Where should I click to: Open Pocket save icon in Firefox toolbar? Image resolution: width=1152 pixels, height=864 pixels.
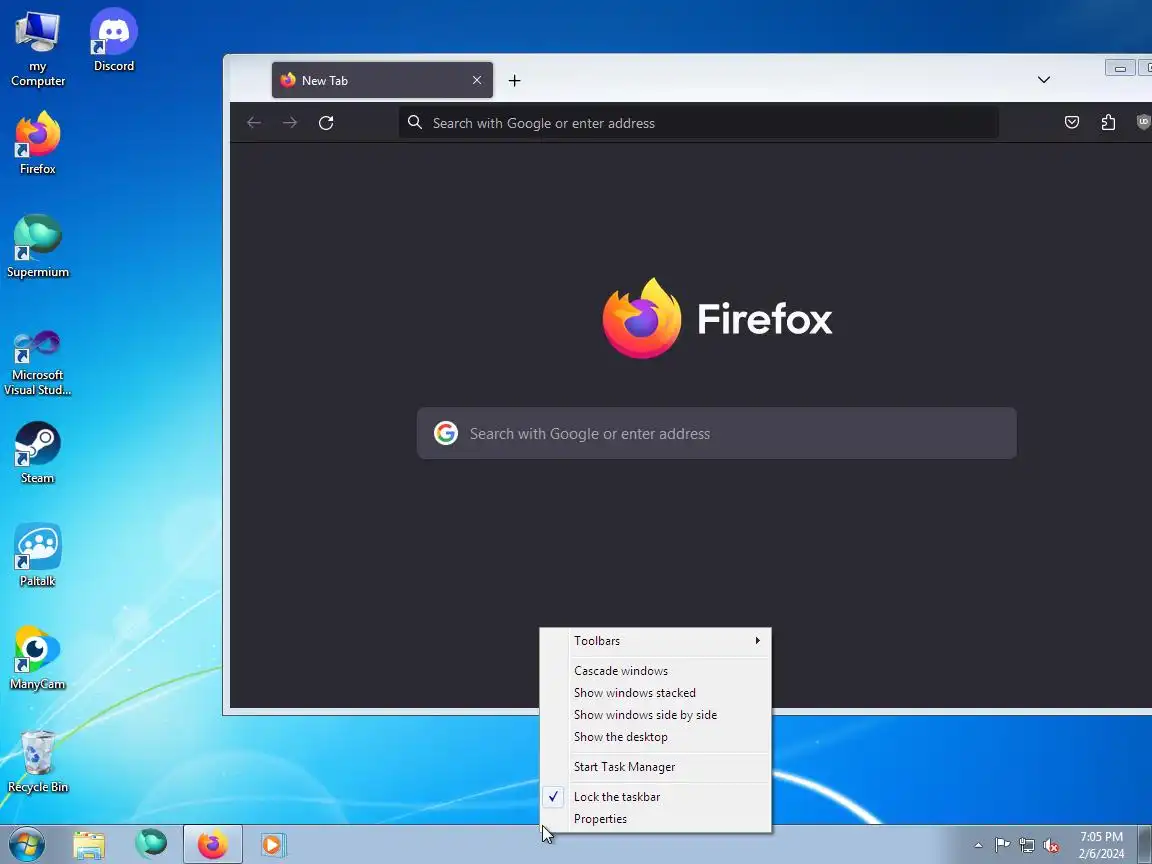[1072, 123]
